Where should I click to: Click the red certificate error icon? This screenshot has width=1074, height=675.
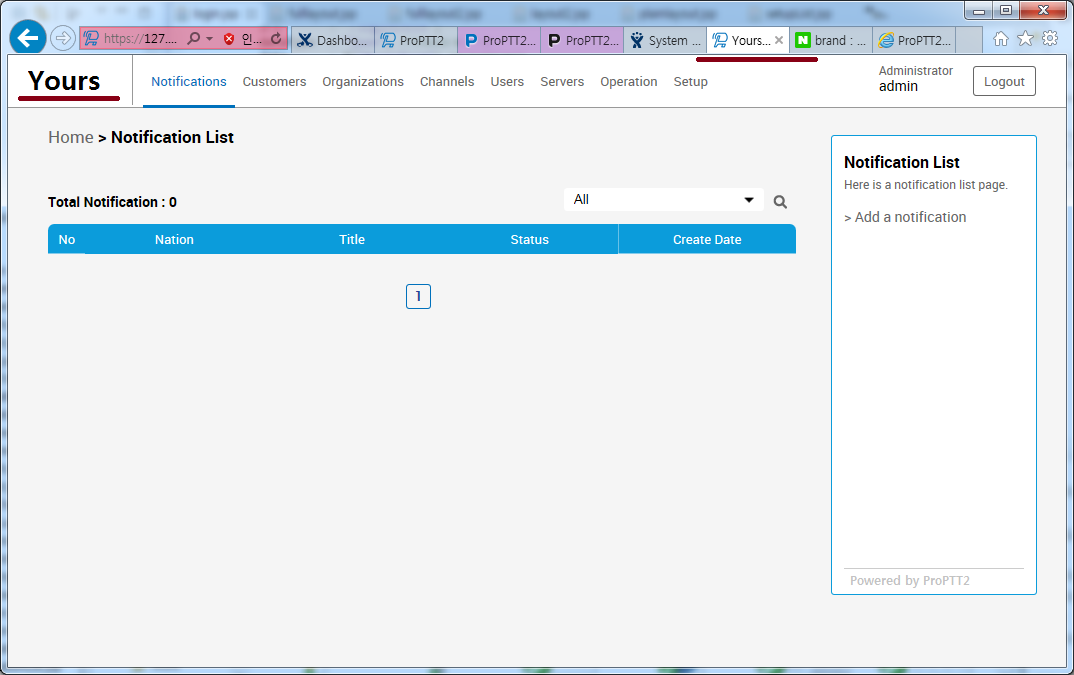pos(229,39)
